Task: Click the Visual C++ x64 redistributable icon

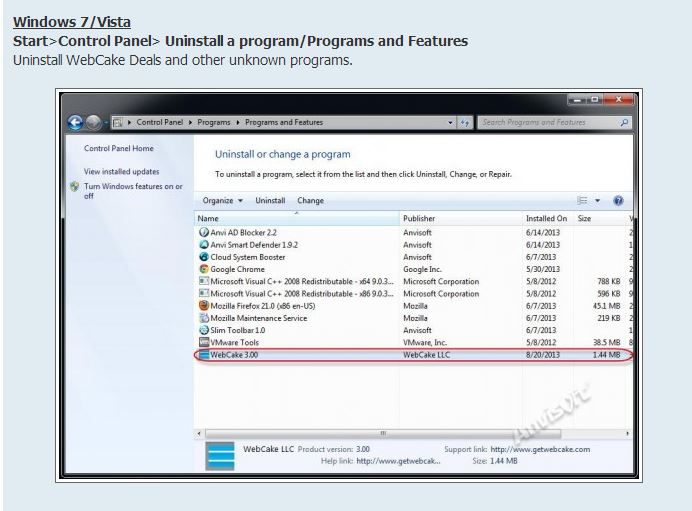Action: pos(203,281)
